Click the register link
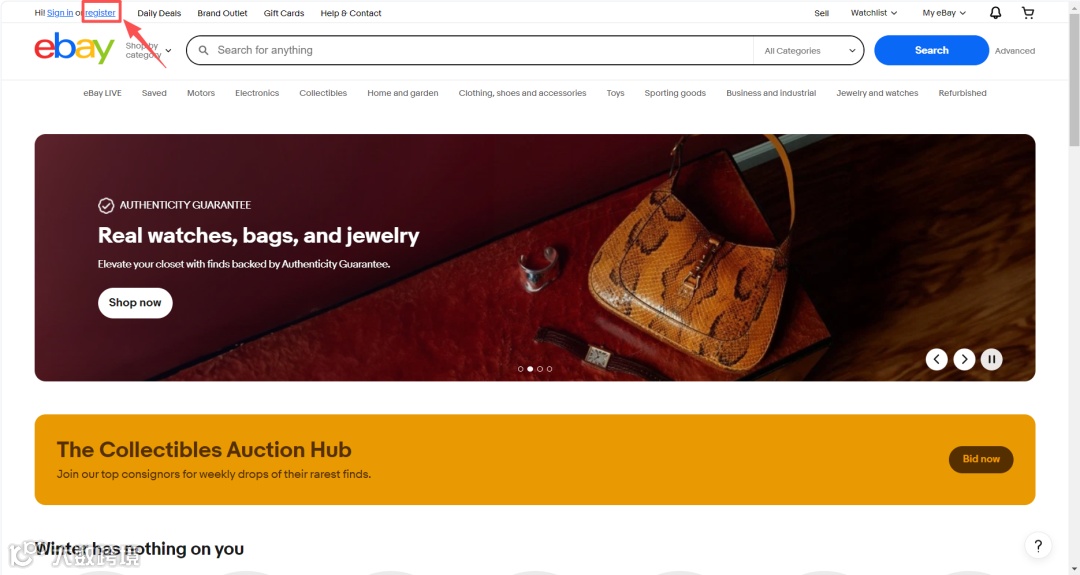Viewport: 1080px width, 575px height. click(101, 12)
